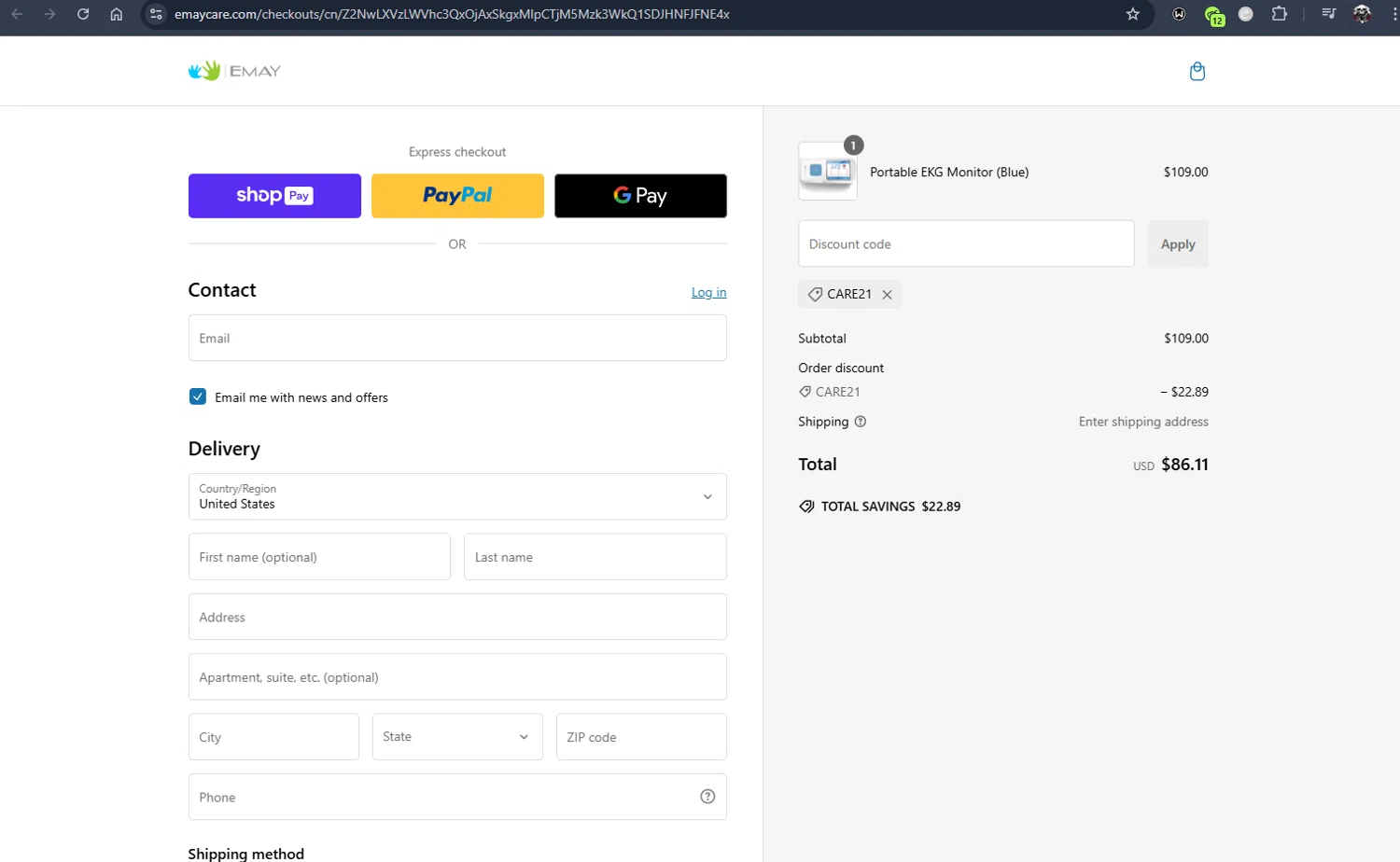Image resolution: width=1400 pixels, height=862 pixels.
Task: Click the order discount amount − $22.89
Action: tap(1183, 392)
